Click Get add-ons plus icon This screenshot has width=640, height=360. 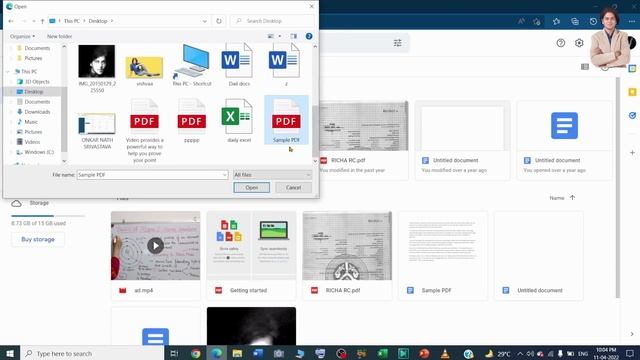tap(632, 153)
